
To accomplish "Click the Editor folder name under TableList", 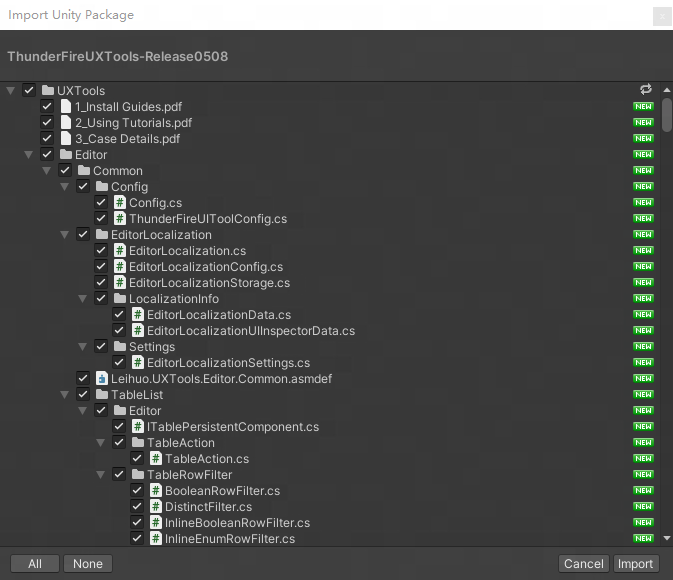I will coord(145,411).
